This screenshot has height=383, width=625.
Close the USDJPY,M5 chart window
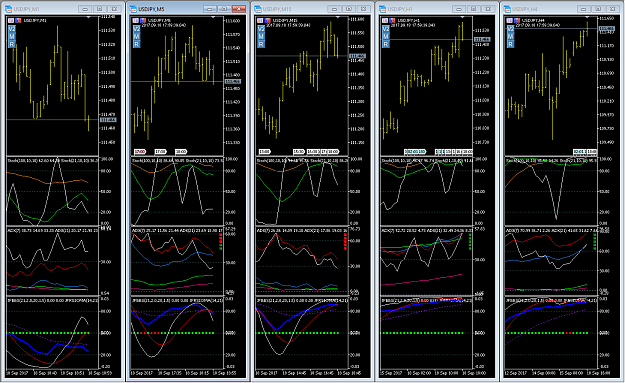(x=239, y=9)
